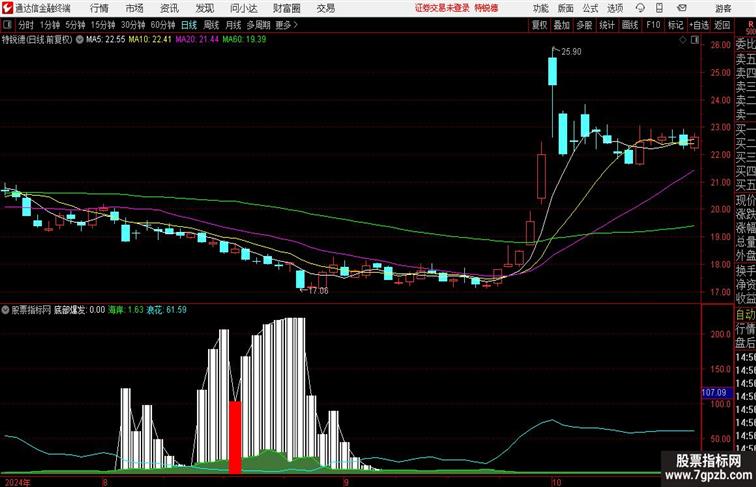Open the 财富圈 menu
Viewport: 756px width, 487px height.
point(286,8)
